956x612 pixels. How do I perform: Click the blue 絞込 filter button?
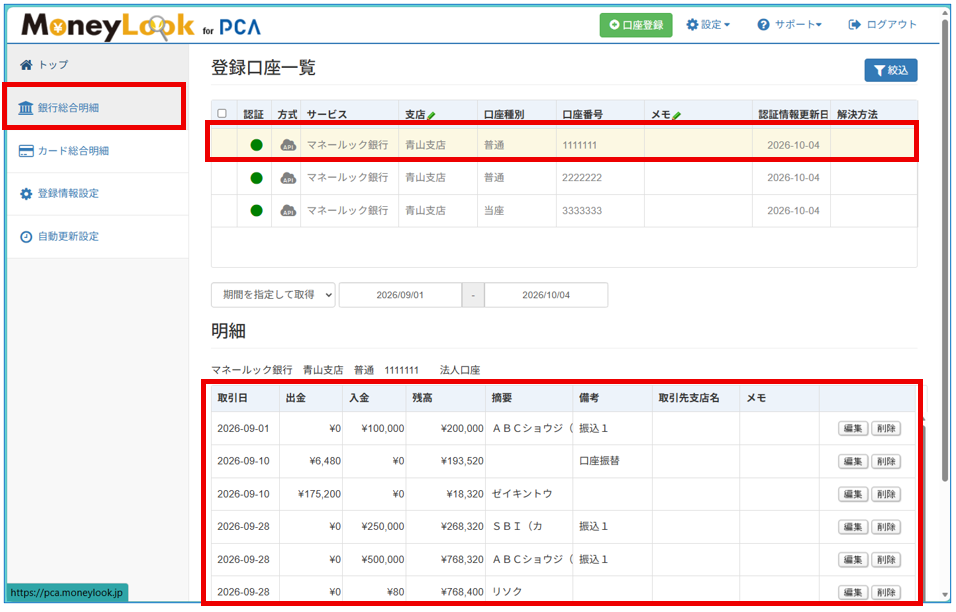(x=891, y=70)
